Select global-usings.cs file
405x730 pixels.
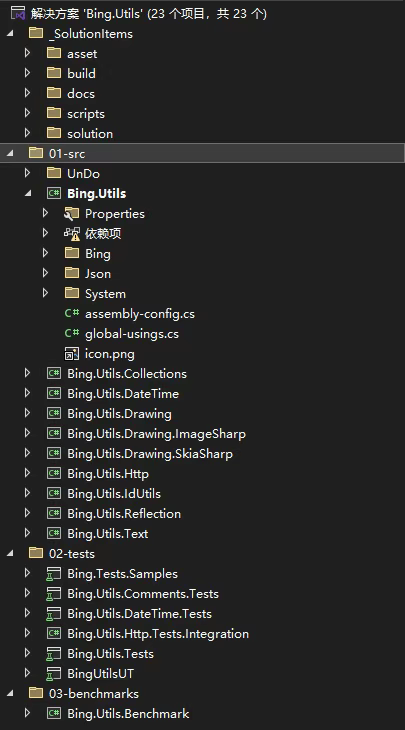tap(132, 334)
